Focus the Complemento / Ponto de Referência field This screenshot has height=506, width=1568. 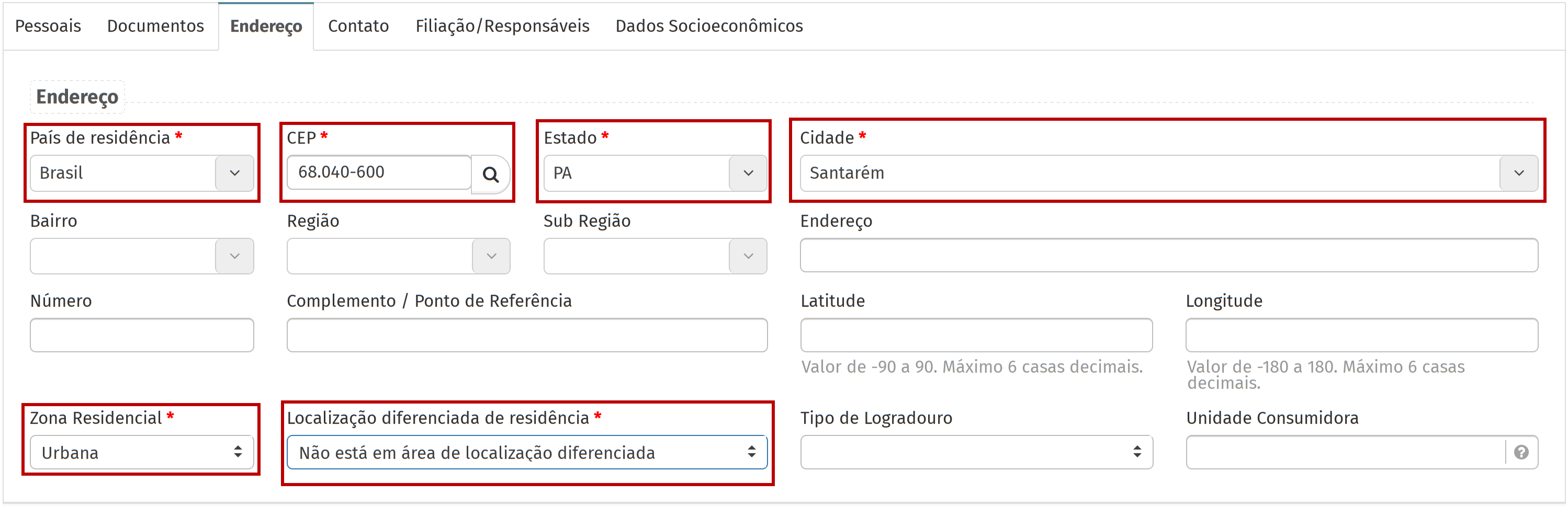527,335
